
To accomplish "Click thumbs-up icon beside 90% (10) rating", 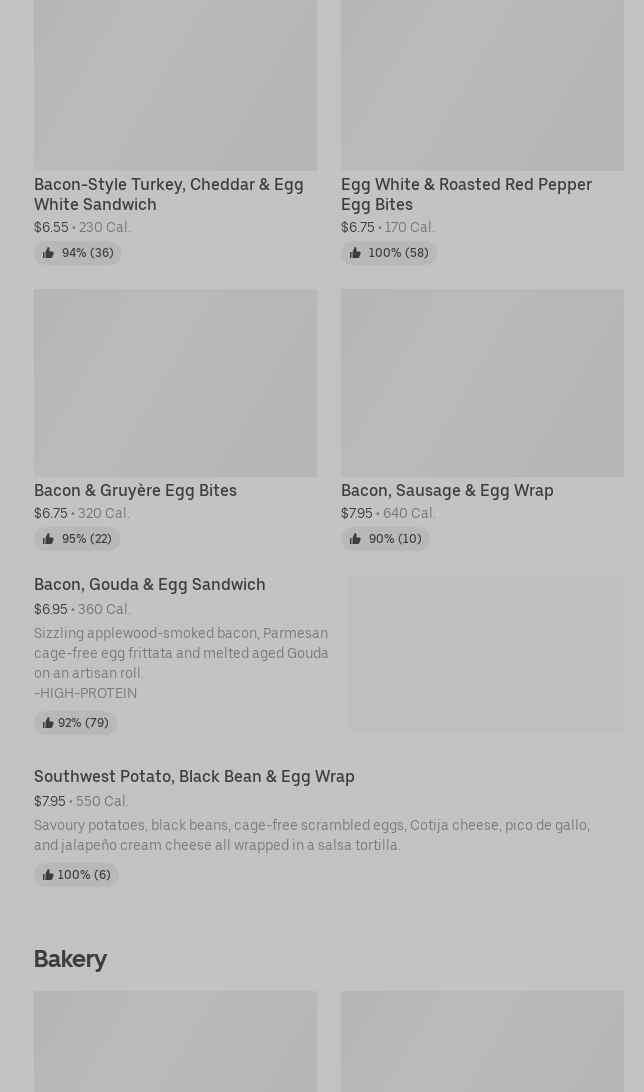I will pyautogui.click(x=355, y=539).
